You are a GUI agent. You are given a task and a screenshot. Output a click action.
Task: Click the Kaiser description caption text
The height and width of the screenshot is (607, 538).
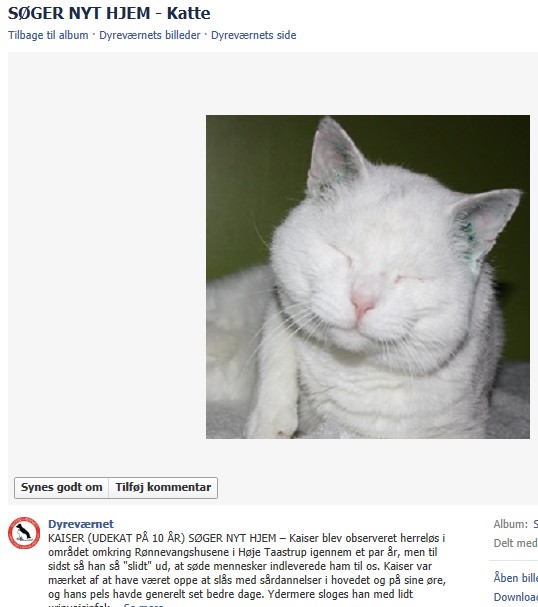click(x=247, y=566)
